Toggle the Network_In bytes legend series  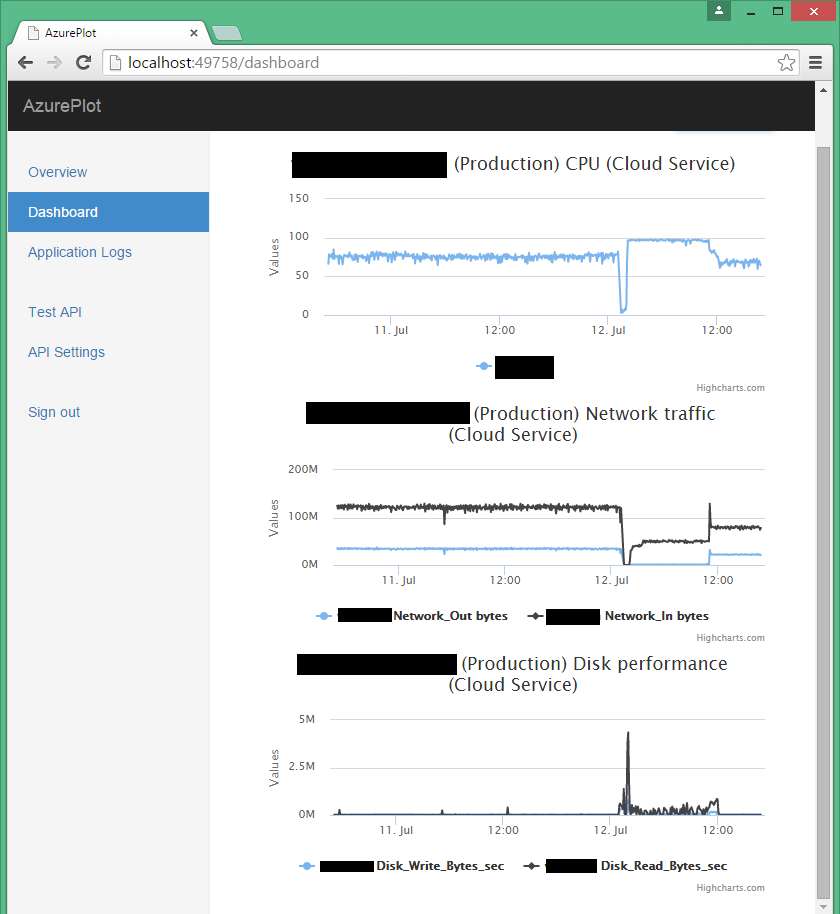[655, 616]
